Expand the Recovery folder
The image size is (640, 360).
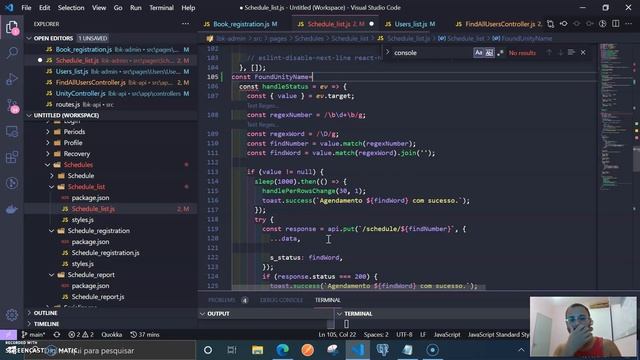pyautogui.click(x=76, y=154)
